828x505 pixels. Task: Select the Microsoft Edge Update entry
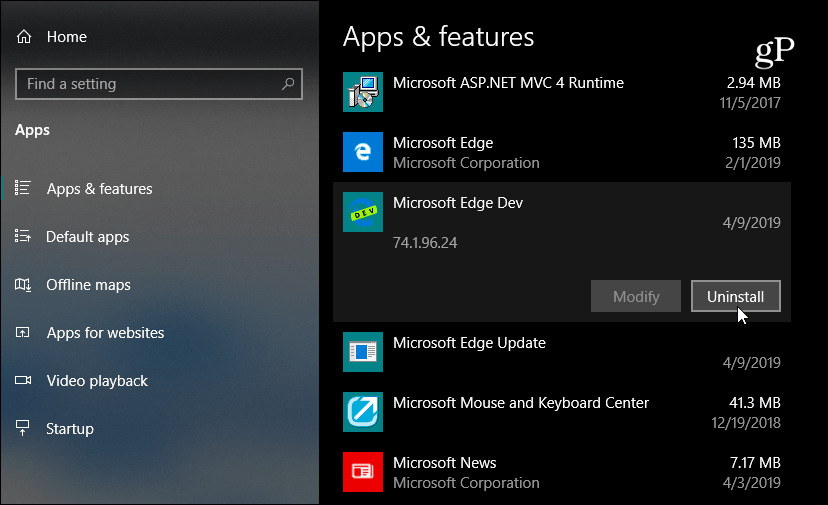click(x=469, y=343)
